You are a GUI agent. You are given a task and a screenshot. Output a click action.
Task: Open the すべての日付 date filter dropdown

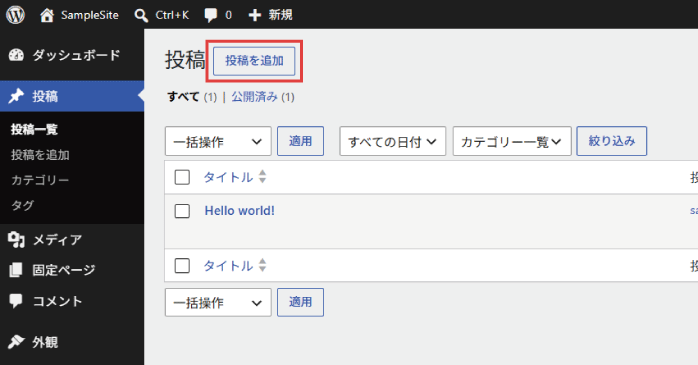(393, 141)
